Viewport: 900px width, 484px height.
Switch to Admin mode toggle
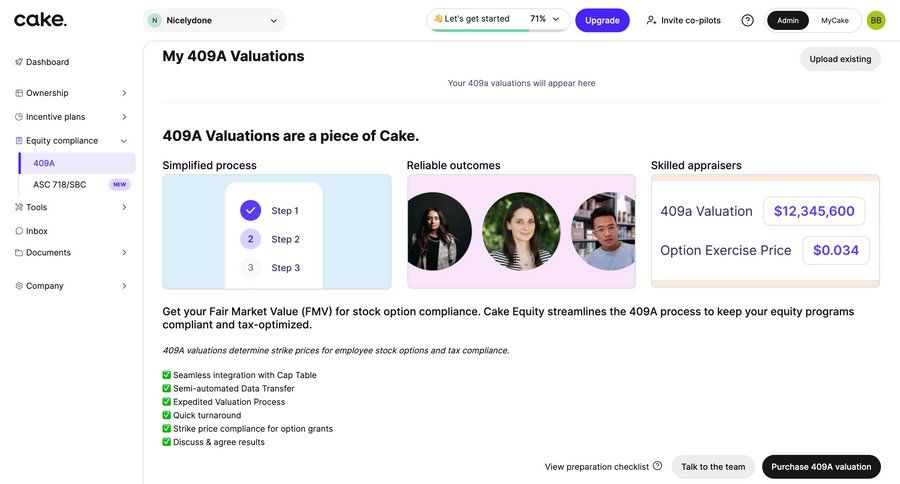pyautogui.click(x=788, y=20)
